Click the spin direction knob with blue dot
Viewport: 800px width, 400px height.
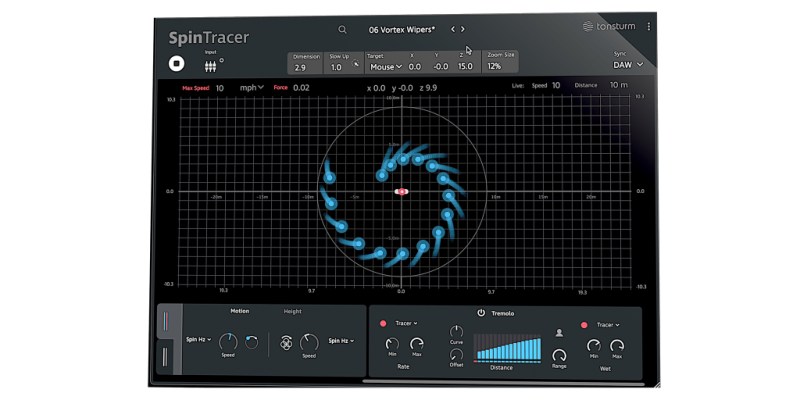pos(252,342)
